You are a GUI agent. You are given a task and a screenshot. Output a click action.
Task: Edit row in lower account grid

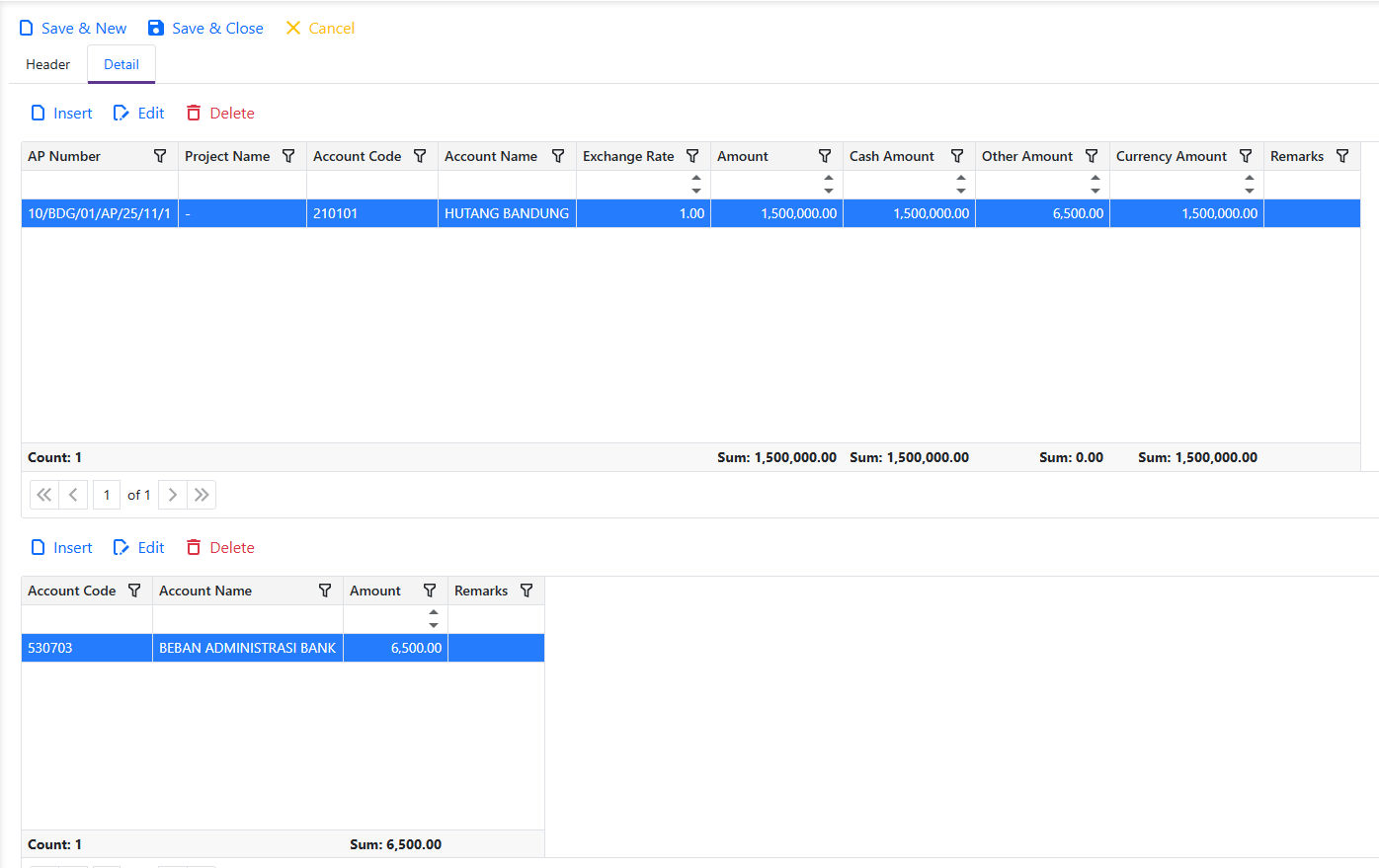click(x=139, y=547)
